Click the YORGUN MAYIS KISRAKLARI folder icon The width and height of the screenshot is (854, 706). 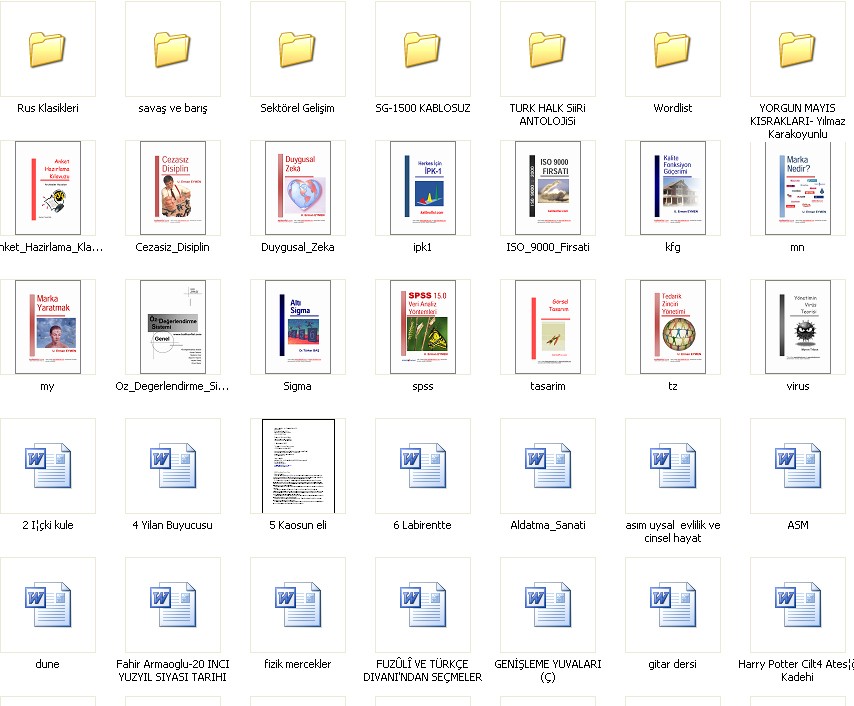[797, 49]
